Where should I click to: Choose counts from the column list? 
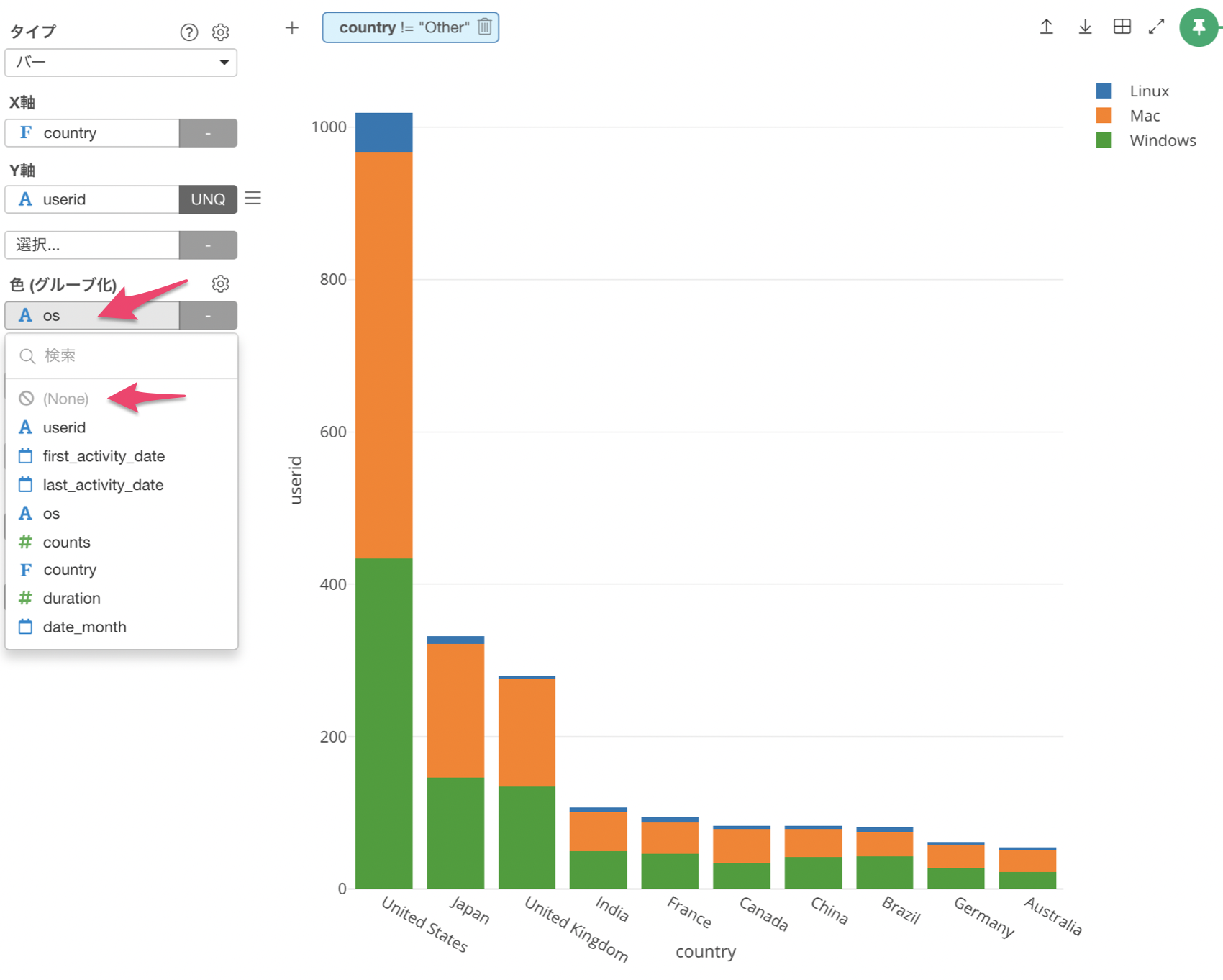click(x=122, y=542)
